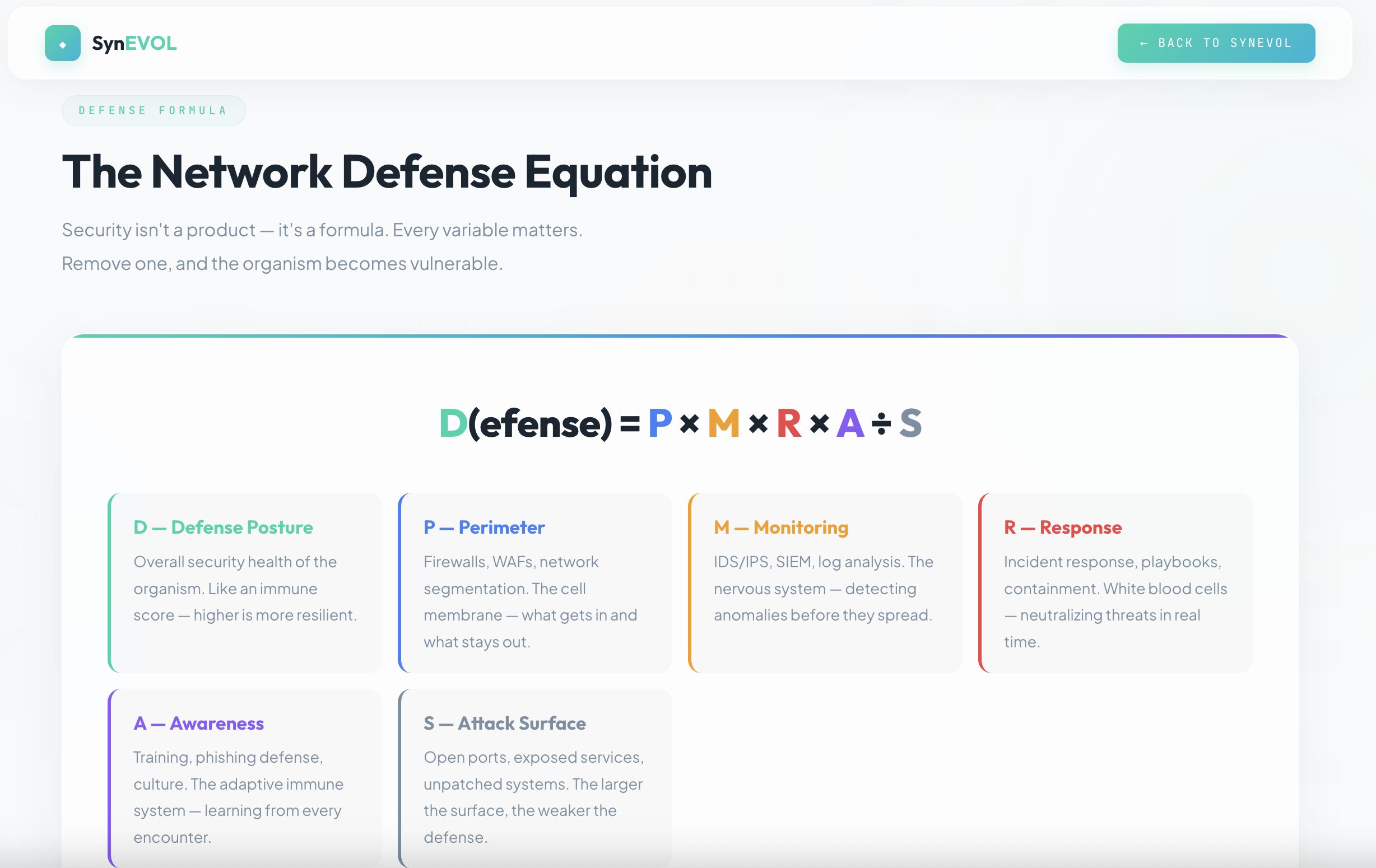This screenshot has width=1376, height=868.
Task: Click the left arrow in Back button
Action: [x=1143, y=44]
